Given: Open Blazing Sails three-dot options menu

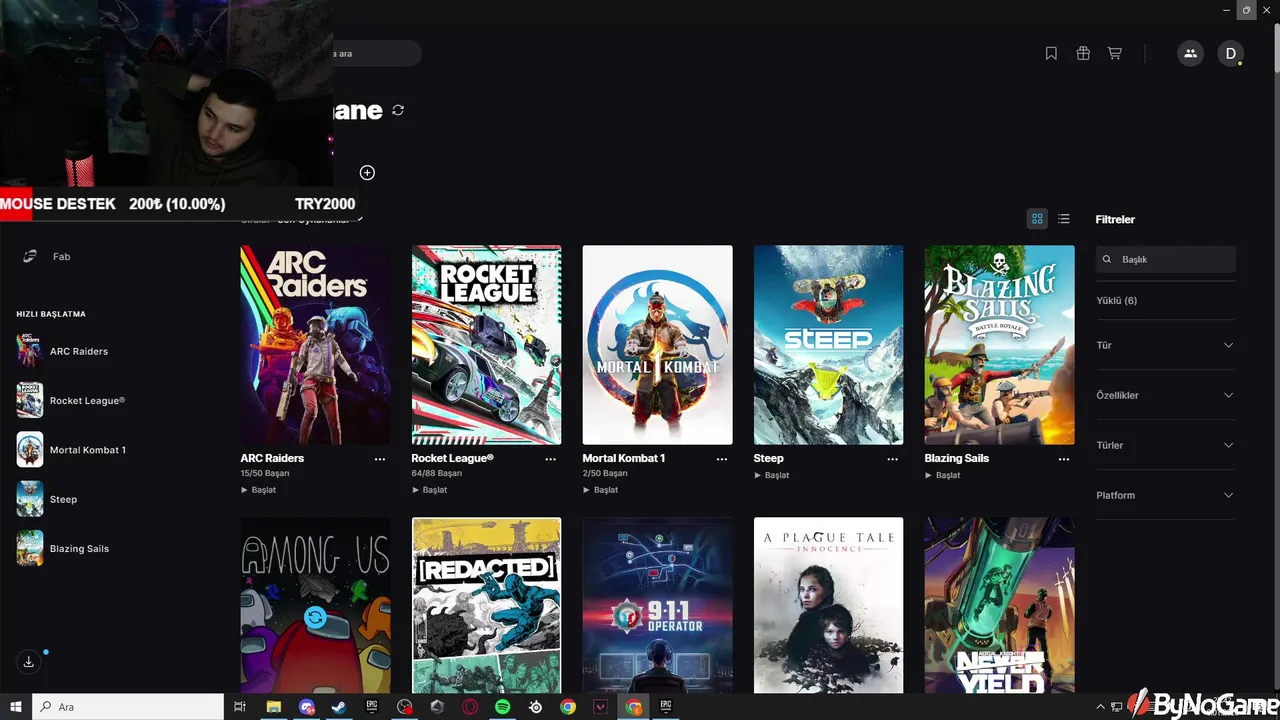Looking at the screenshot, I should [x=1064, y=459].
